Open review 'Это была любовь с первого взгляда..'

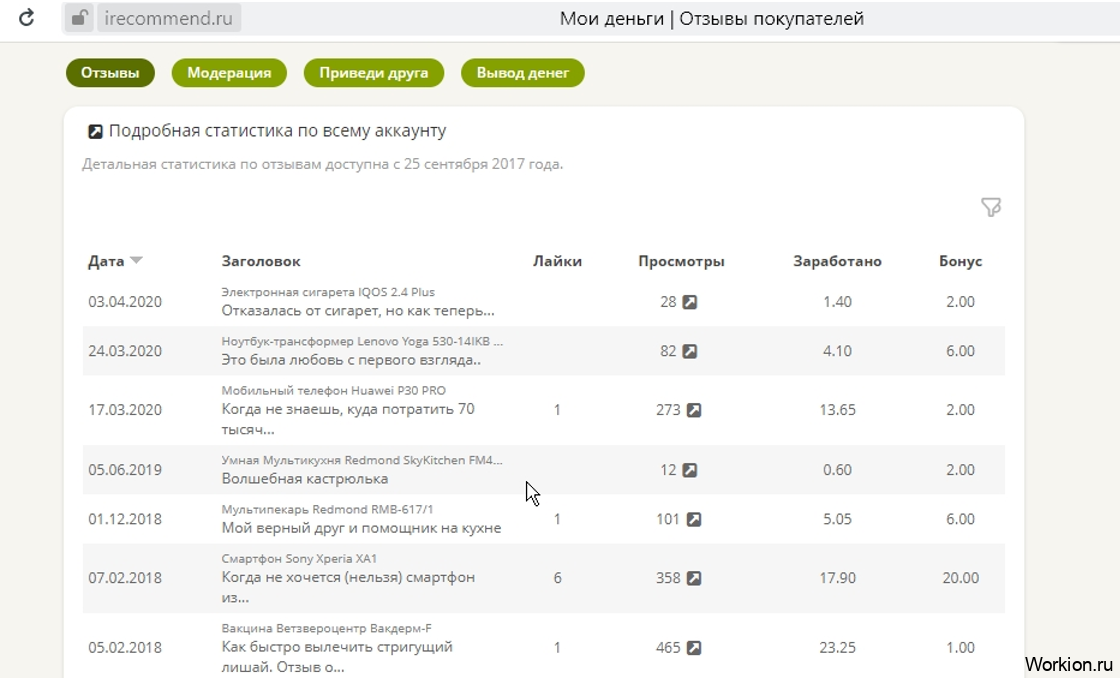pos(351,360)
